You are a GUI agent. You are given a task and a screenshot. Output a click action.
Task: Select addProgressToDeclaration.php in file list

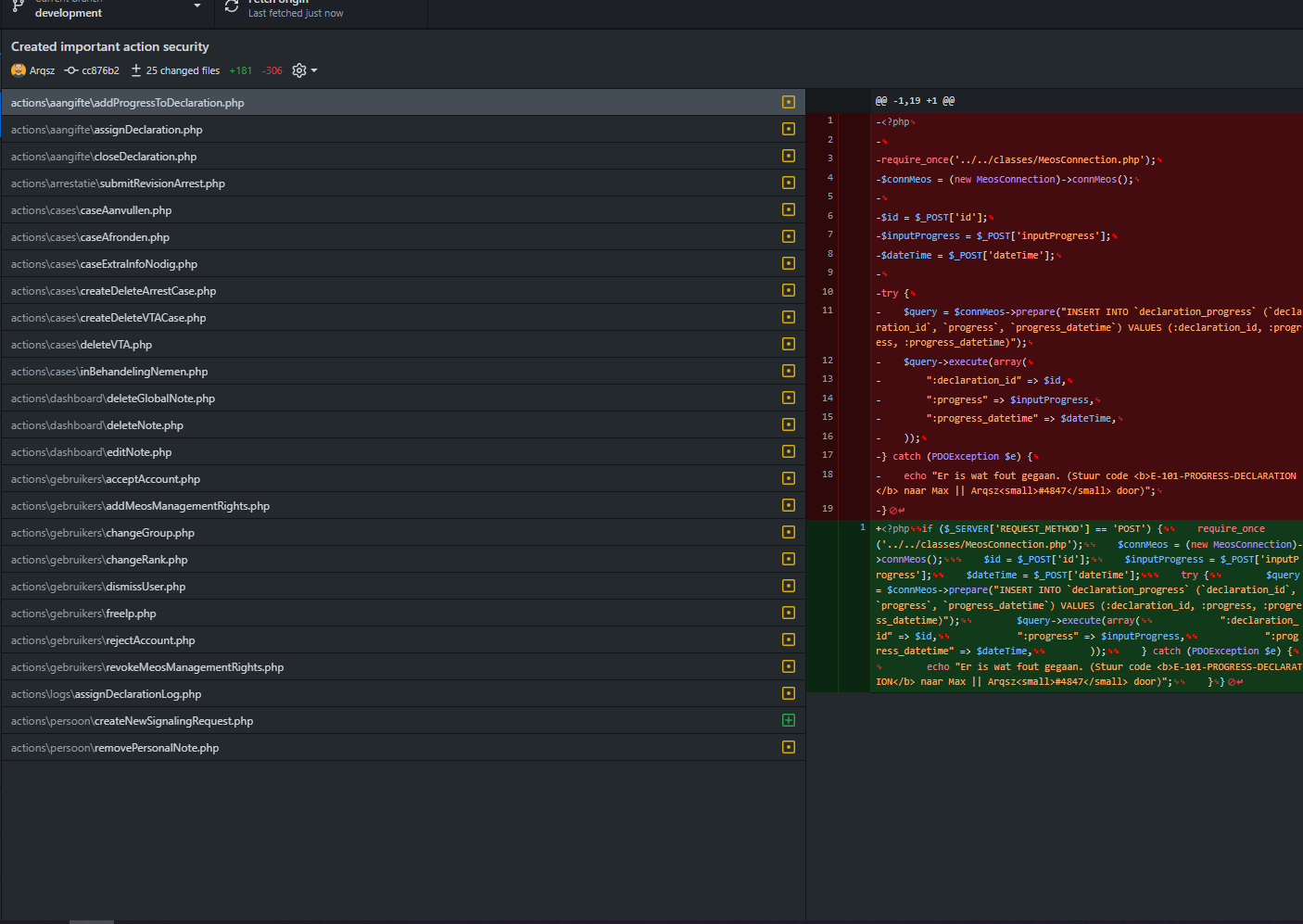[127, 103]
